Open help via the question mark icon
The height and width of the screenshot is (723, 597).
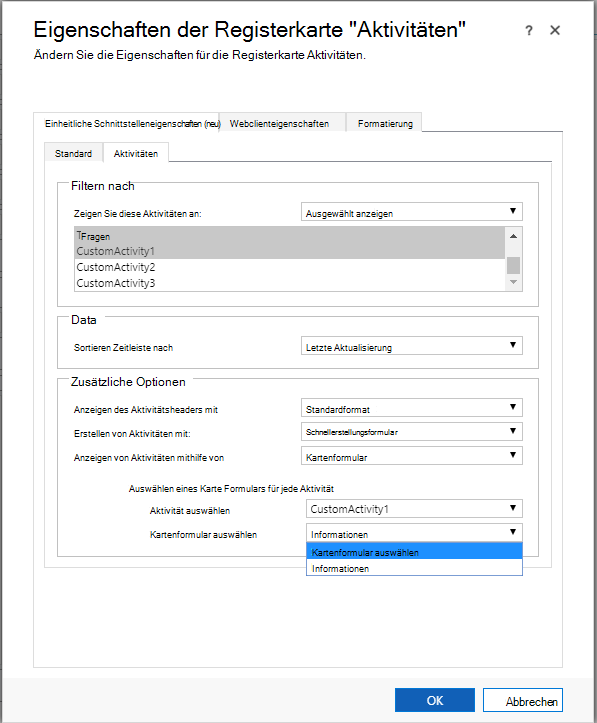click(529, 30)
